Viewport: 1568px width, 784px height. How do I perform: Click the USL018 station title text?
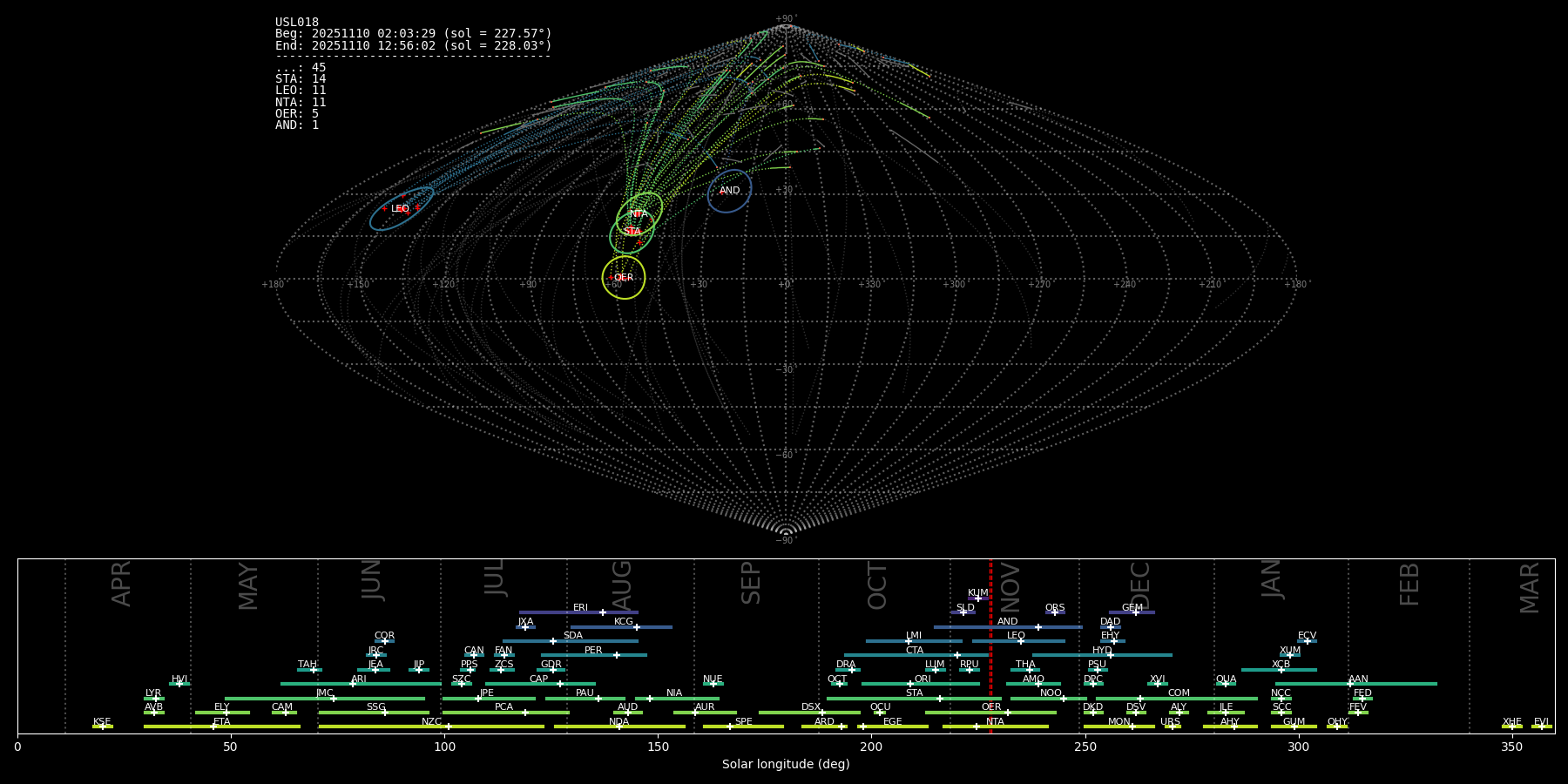pos(297,23)
